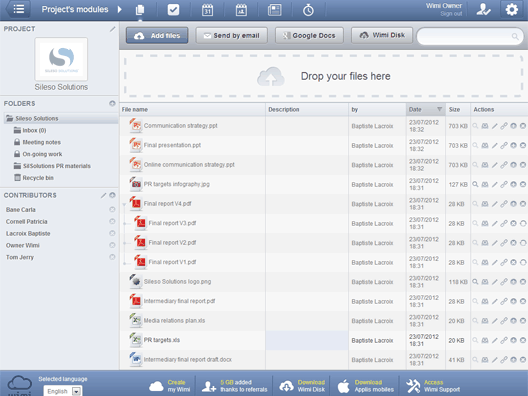
Task: Open Sileso Solutions logo.png file
Action: pos(177,282)
